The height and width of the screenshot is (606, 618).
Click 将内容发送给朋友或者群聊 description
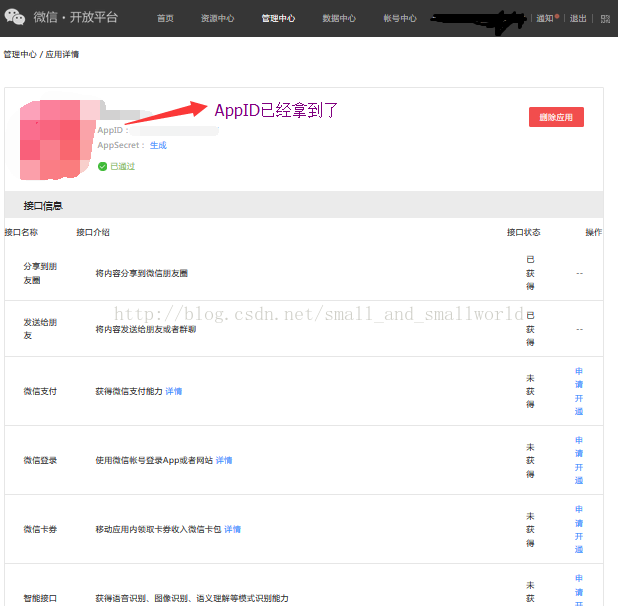[146, 329]
